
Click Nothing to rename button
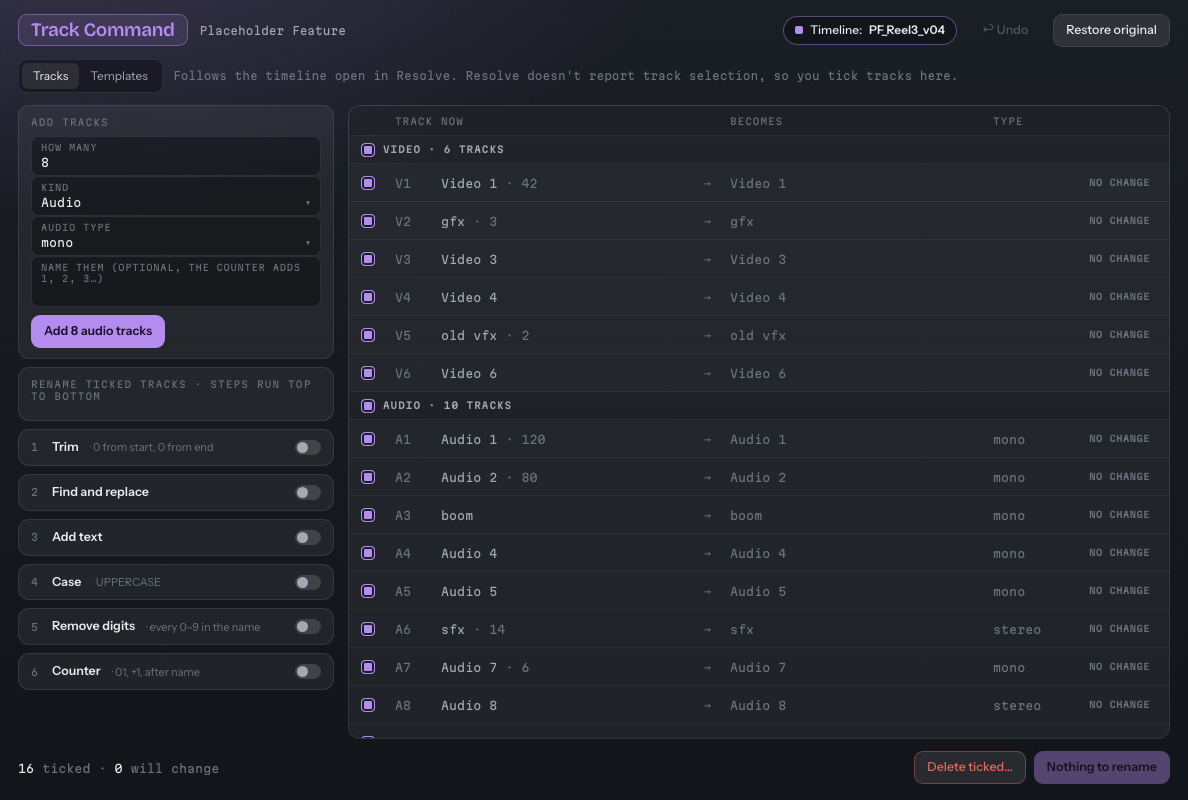pos(1102,767)
